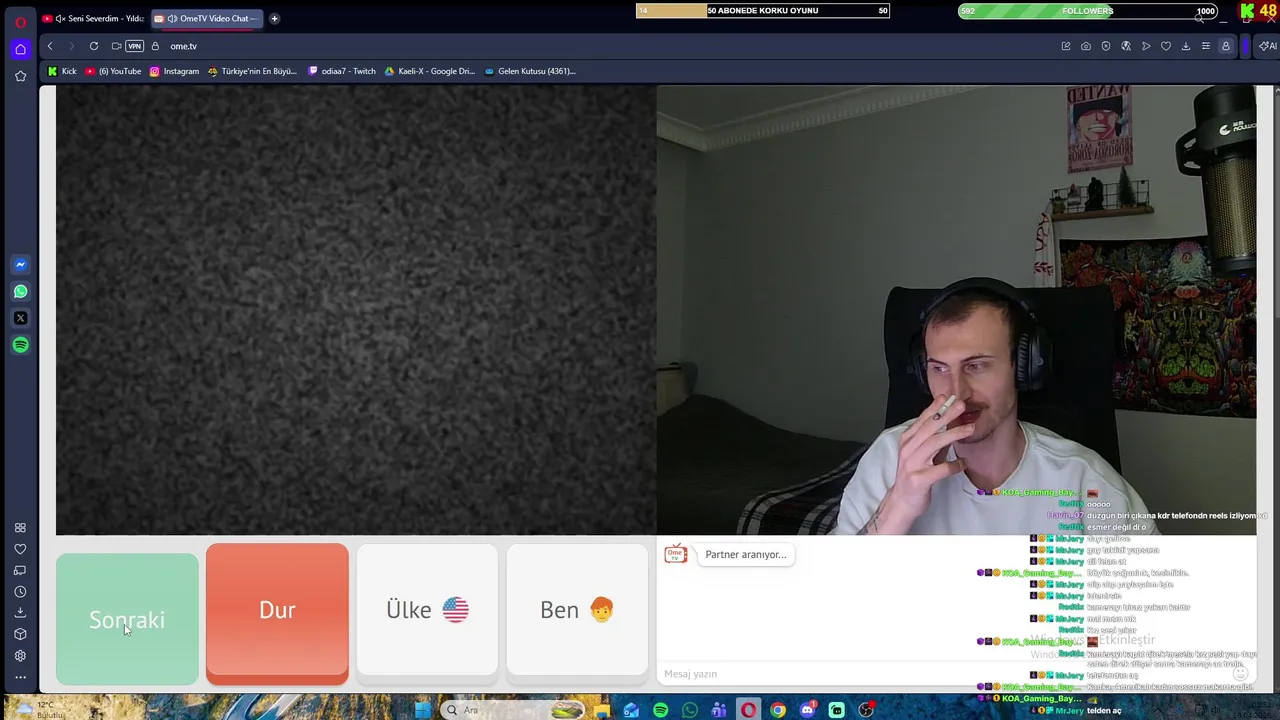Open the page translate toolbar icon

pos(1126,46)
